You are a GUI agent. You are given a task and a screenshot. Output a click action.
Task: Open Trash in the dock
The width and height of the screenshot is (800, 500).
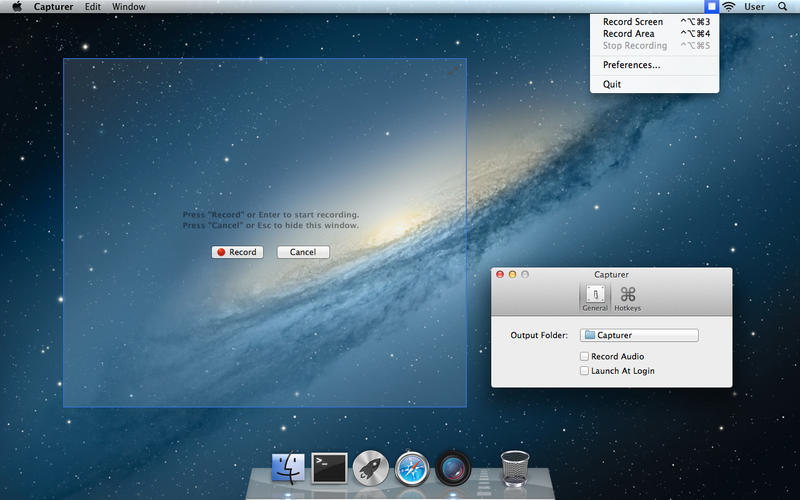tap(514, 467)
